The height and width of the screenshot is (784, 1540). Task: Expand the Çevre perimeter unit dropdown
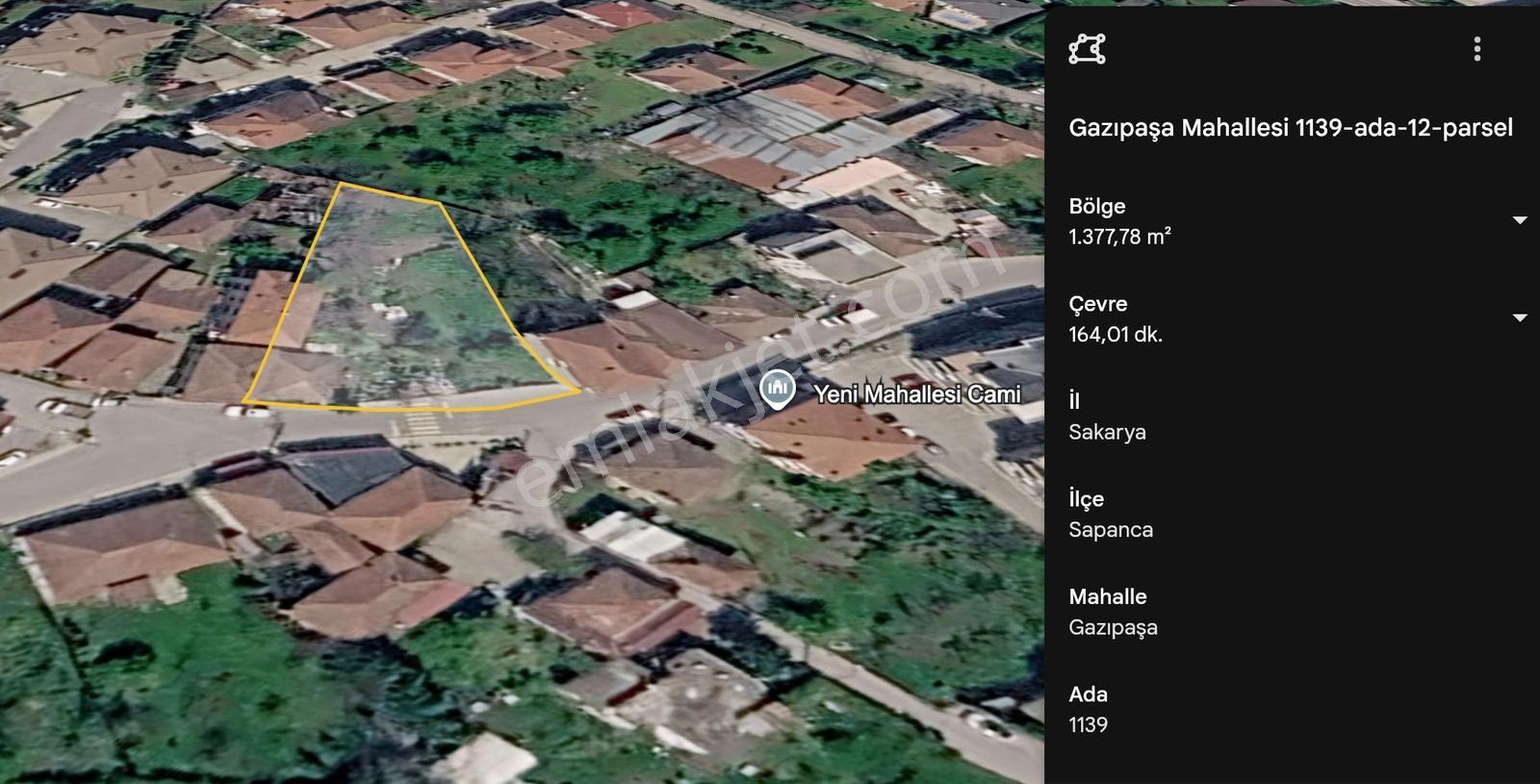(1520, 317)
